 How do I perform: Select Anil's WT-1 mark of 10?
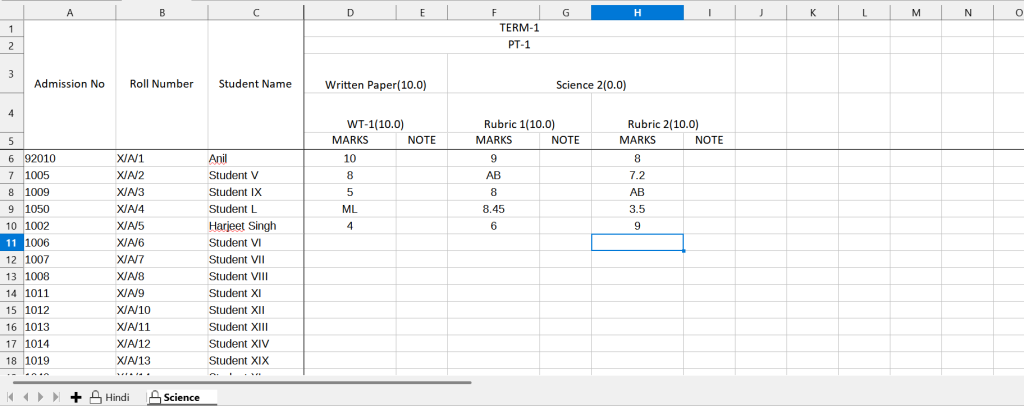(349, 158)
